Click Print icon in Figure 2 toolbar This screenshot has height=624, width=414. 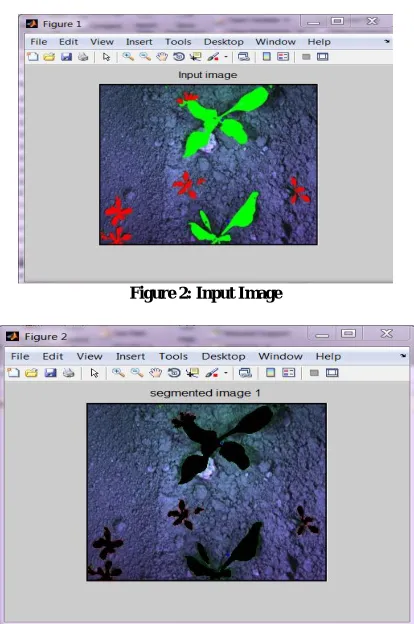(68, 373)
